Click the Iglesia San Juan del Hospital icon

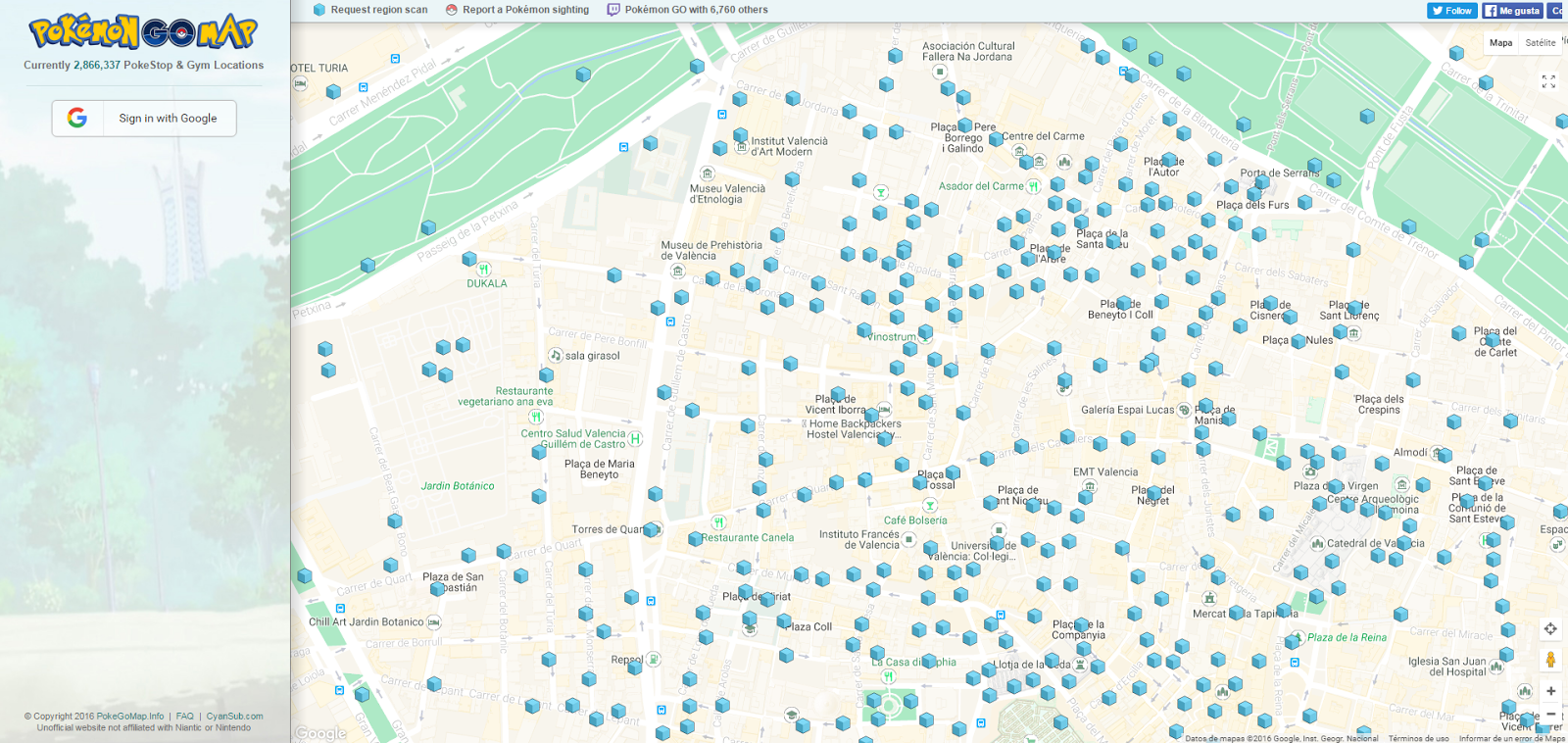click(x=1496, y=667)
